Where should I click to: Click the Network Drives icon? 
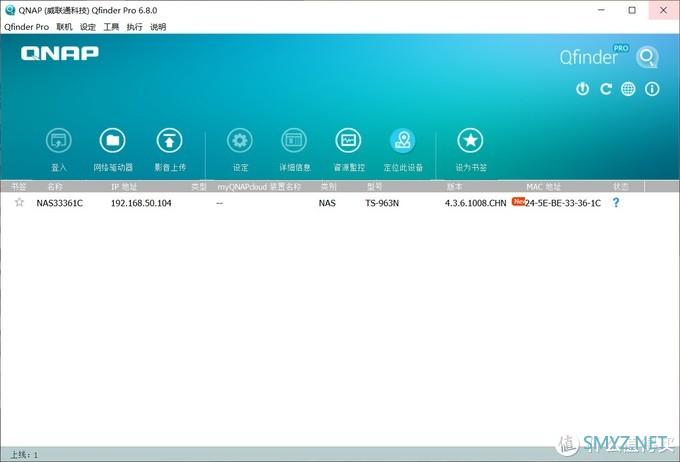point(112,141)
